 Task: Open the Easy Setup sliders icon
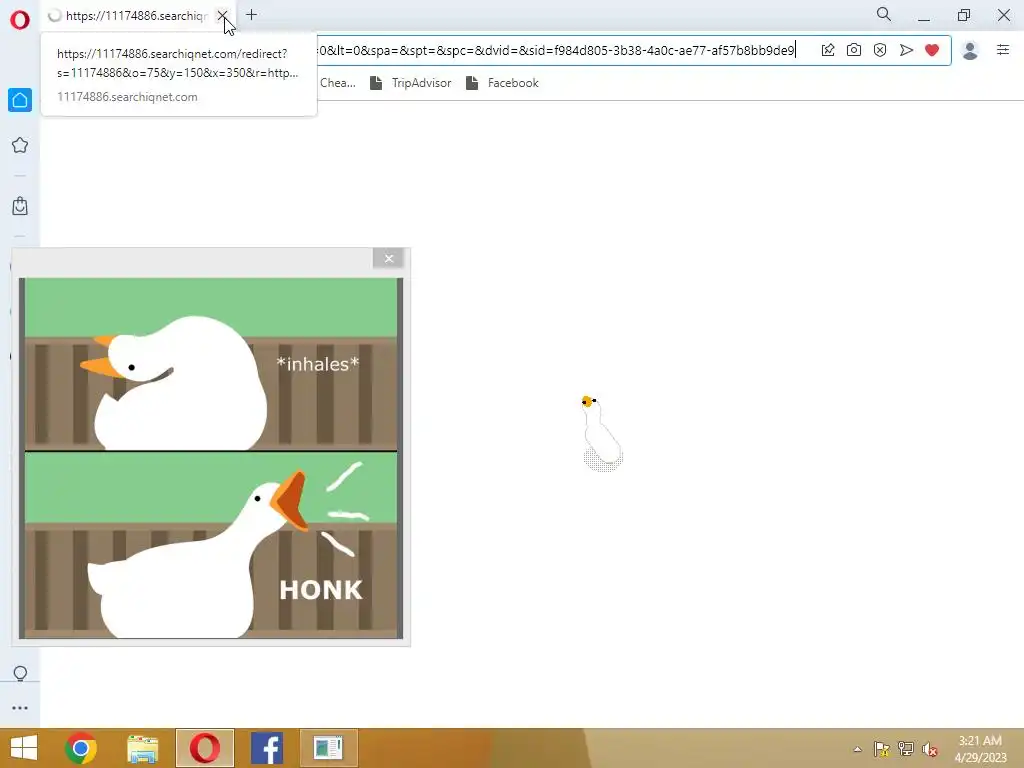[1003, 50]
